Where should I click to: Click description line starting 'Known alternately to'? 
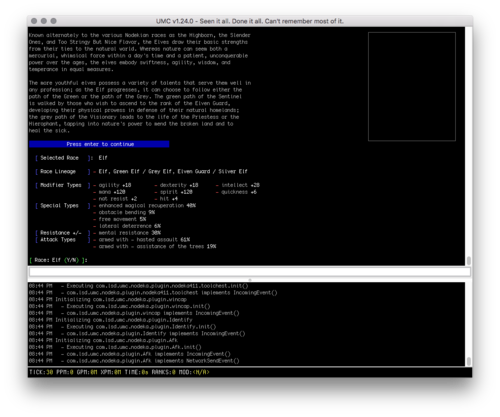pyautogui.click(x=140, y=35)
